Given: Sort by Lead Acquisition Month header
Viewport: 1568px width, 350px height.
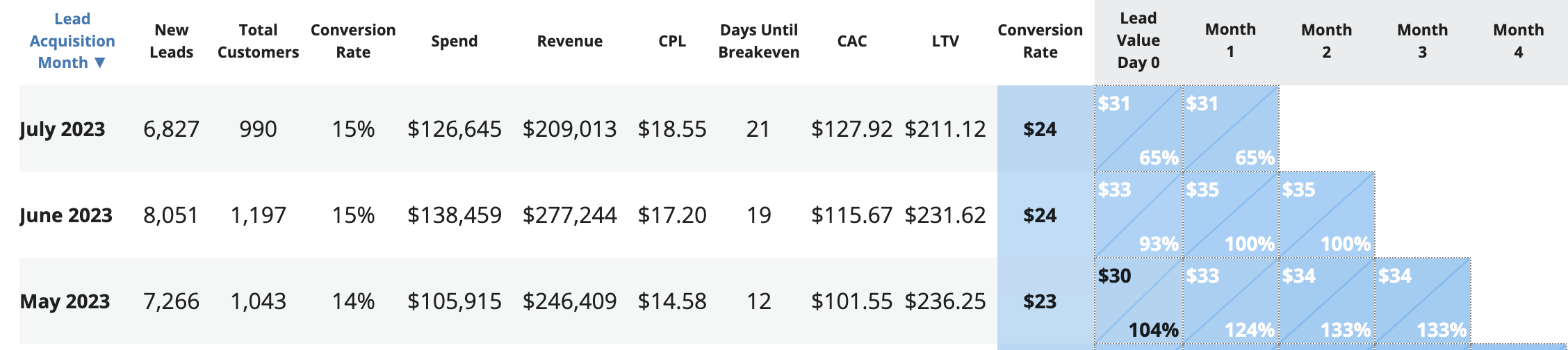Looking at the screenshot, I should (x=72, y=41).
